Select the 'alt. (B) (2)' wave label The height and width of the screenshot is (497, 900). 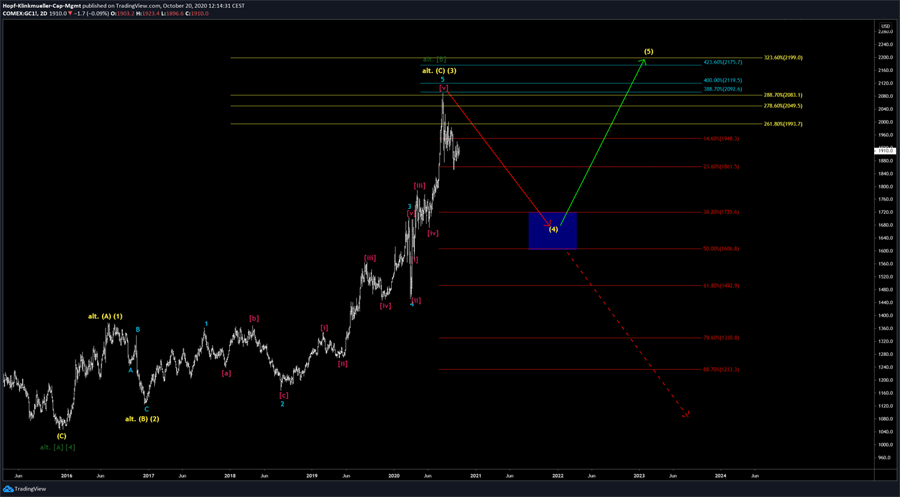click(142, 418)
